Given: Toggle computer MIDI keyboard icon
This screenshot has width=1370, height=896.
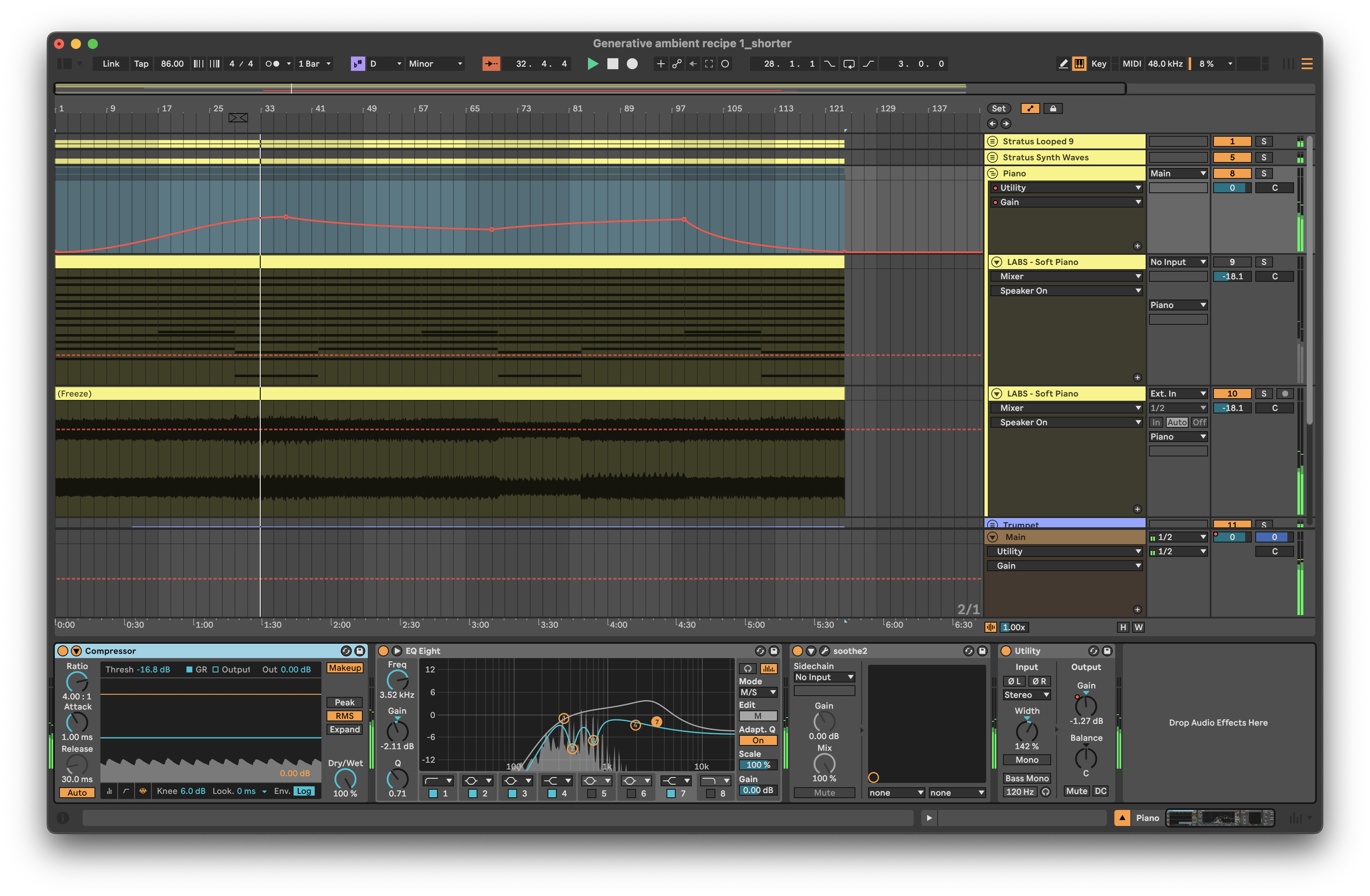Looking at the screenshot, I should 1079,64.
